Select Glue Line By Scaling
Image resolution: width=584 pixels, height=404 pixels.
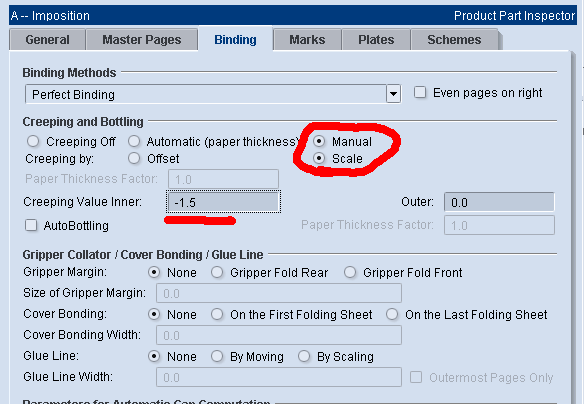tap(304, 357)
